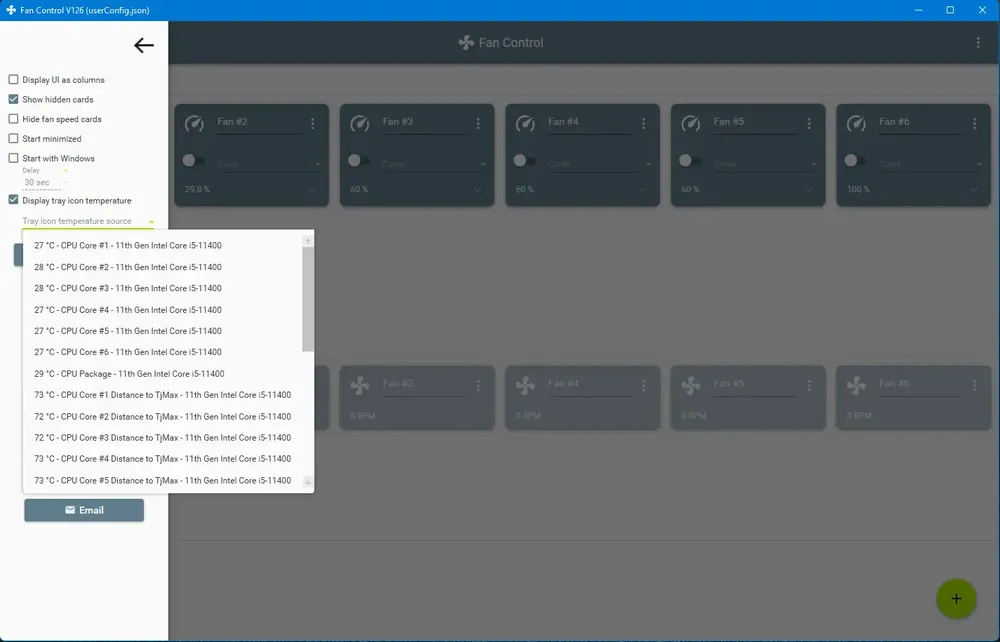
Task: Expand the Fan #2 card showing 29.8 %
Action: point(312,190)
